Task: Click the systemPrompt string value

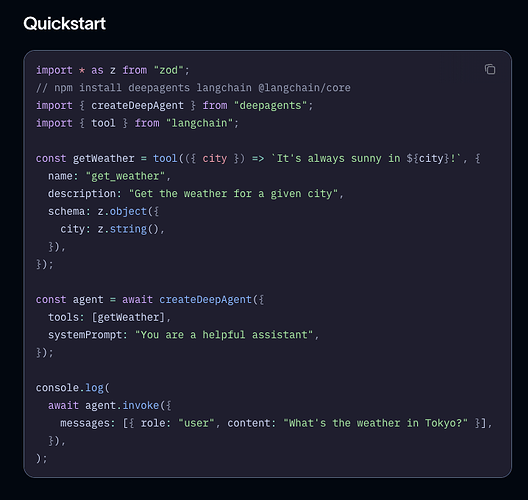Action: (x=224, y=335)
